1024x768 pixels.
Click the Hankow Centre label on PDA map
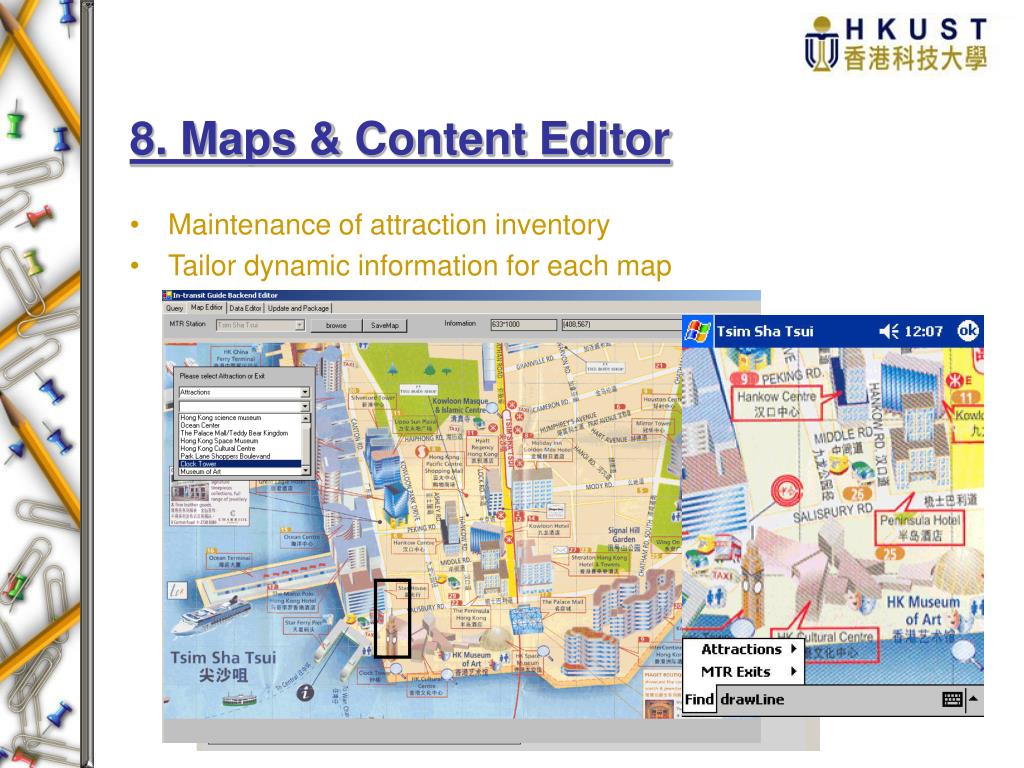776,404
